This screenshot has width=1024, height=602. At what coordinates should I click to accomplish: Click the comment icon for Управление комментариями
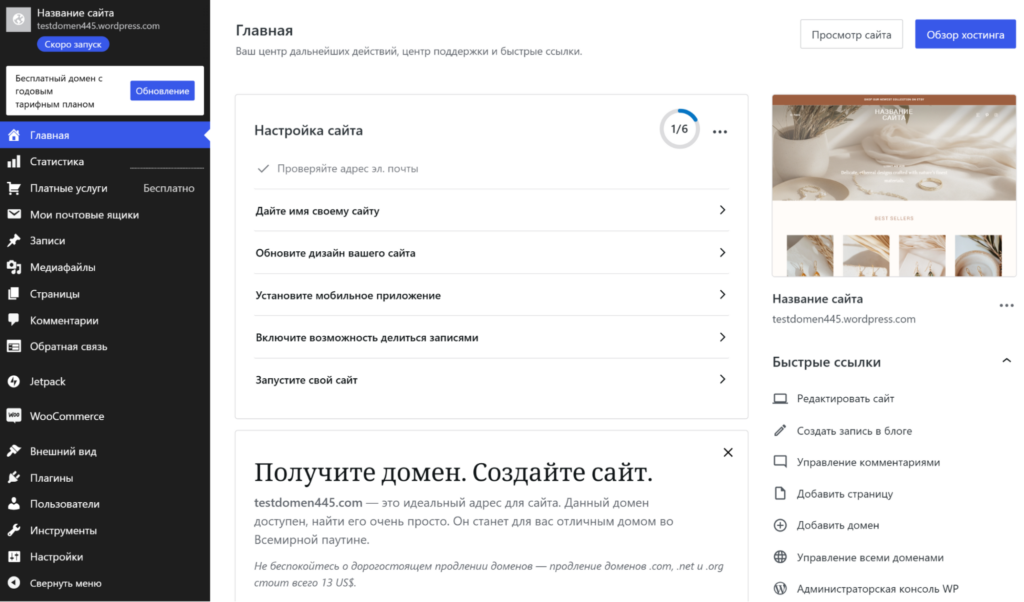780,462
